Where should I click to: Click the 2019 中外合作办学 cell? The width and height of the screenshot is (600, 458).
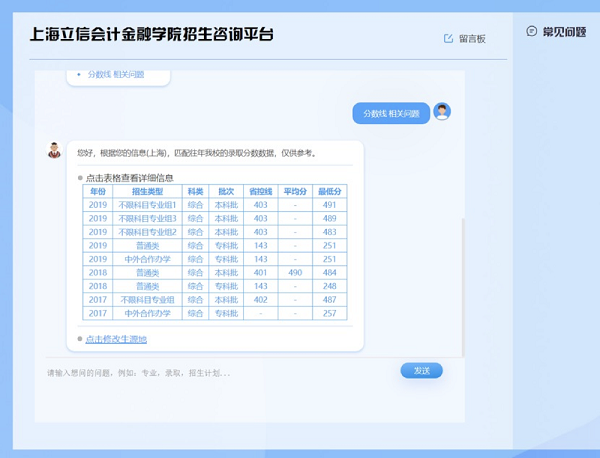tap(147, 259)
